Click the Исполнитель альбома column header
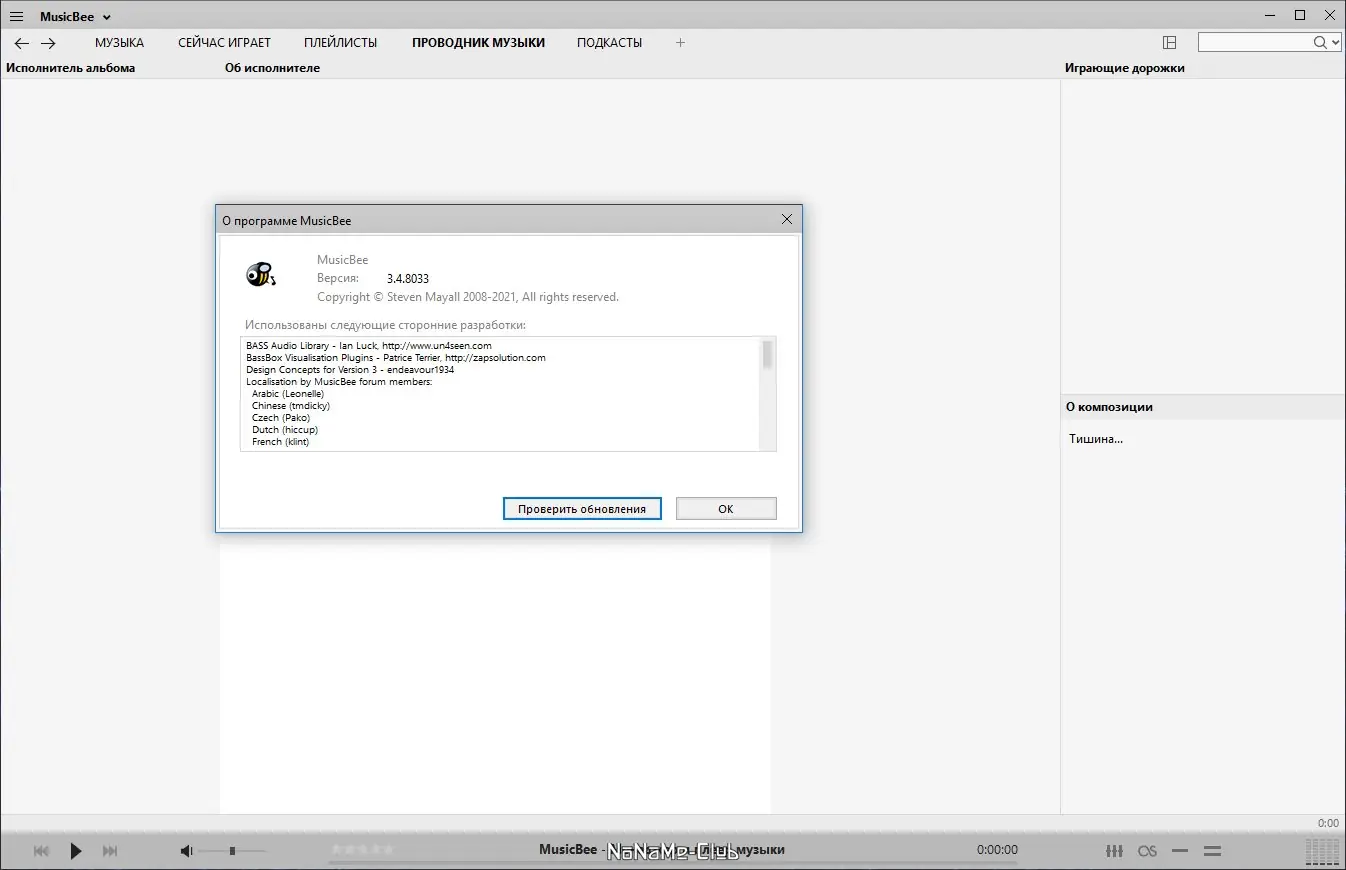The width and height of the screenshot is (1346, 870). [71, 68]
